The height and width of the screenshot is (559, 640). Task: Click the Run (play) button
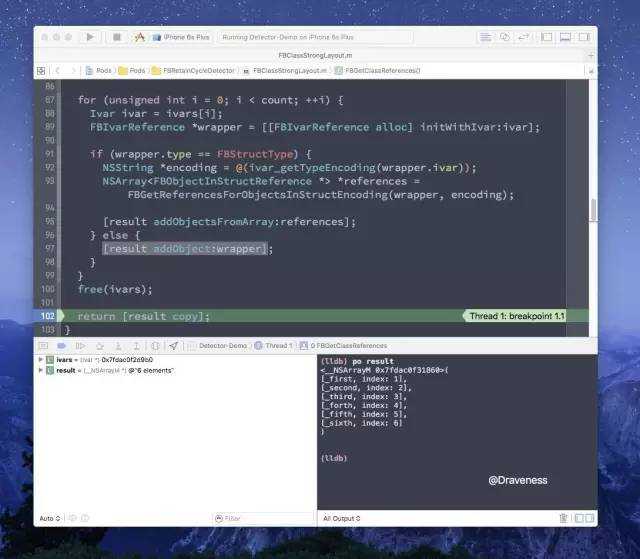click(90, 37)
